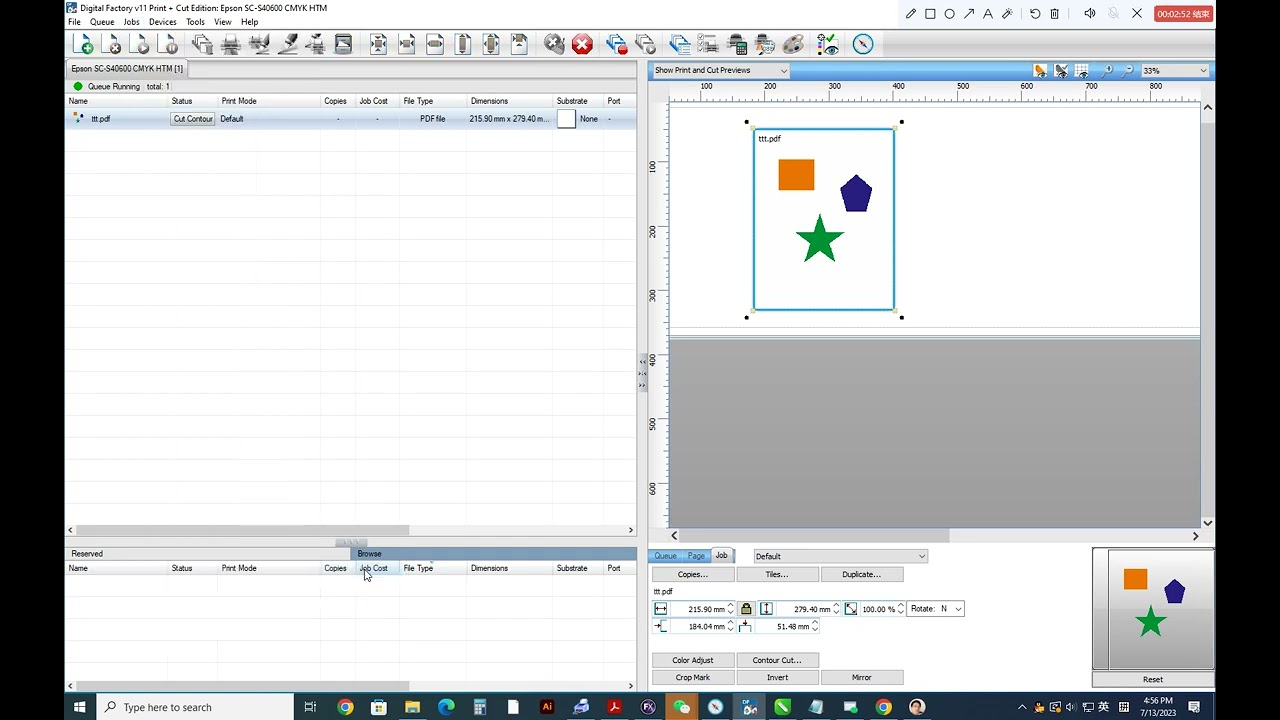Click the fit-height double arrow page icon
Screen dimensions: 1280x720
click(463, 44)
